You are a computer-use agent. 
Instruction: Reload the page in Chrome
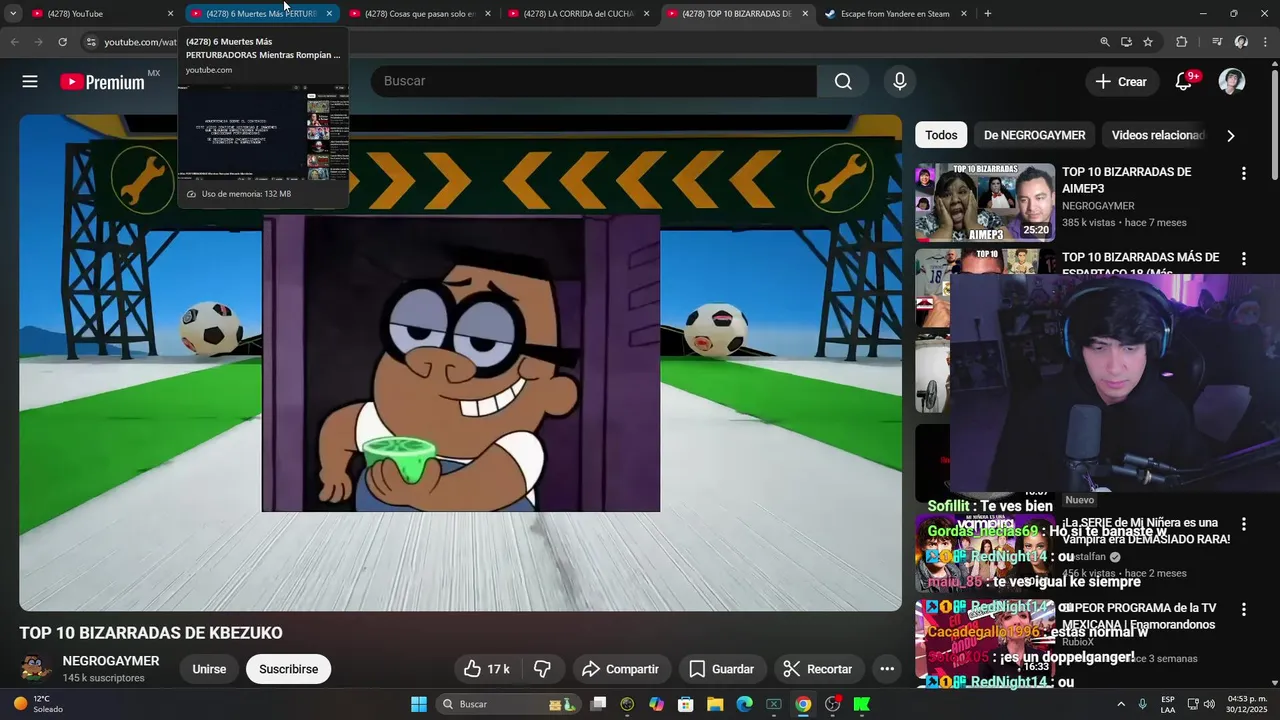pyautogui.click(x=62, y=42)
